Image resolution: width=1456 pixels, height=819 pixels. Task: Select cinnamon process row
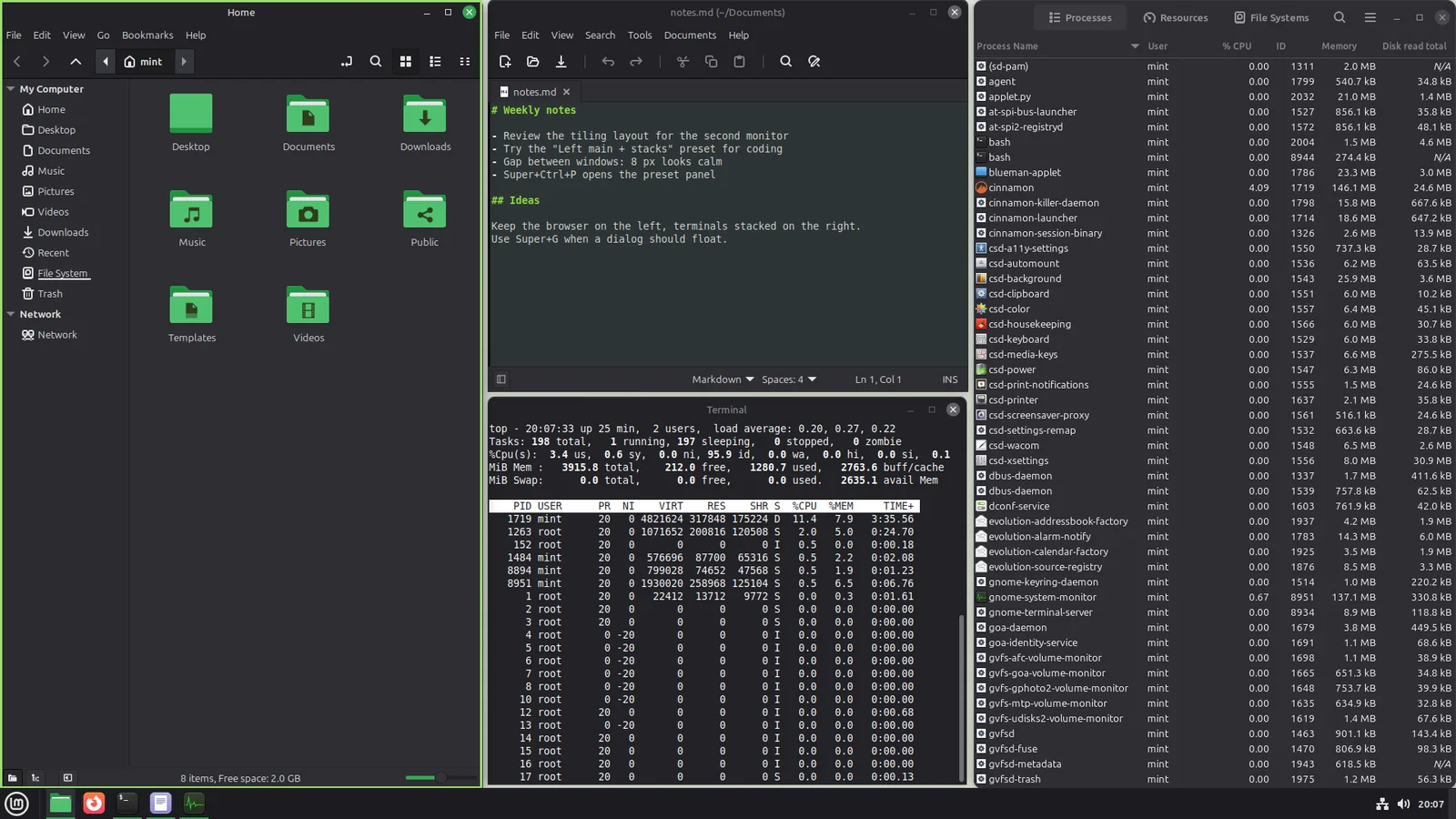click(x=1214, y=187)
